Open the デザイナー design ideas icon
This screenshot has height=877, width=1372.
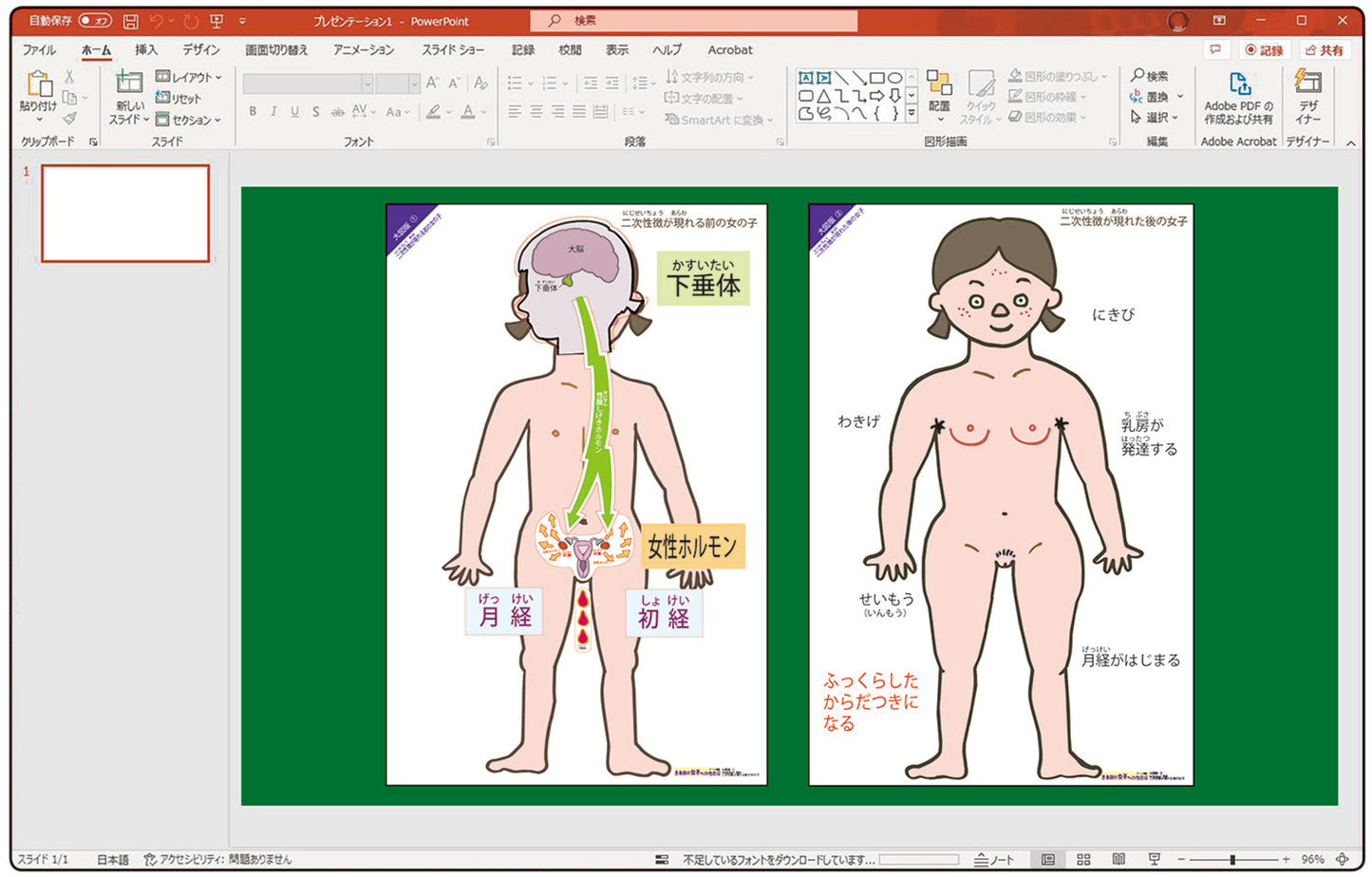point(1307,84)
